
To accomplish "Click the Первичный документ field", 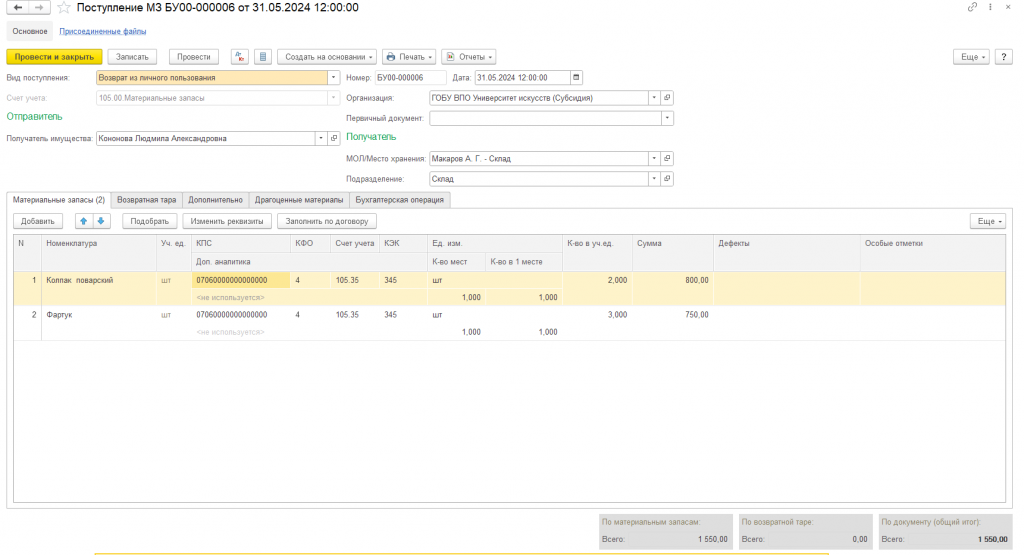I will [545, 118].
